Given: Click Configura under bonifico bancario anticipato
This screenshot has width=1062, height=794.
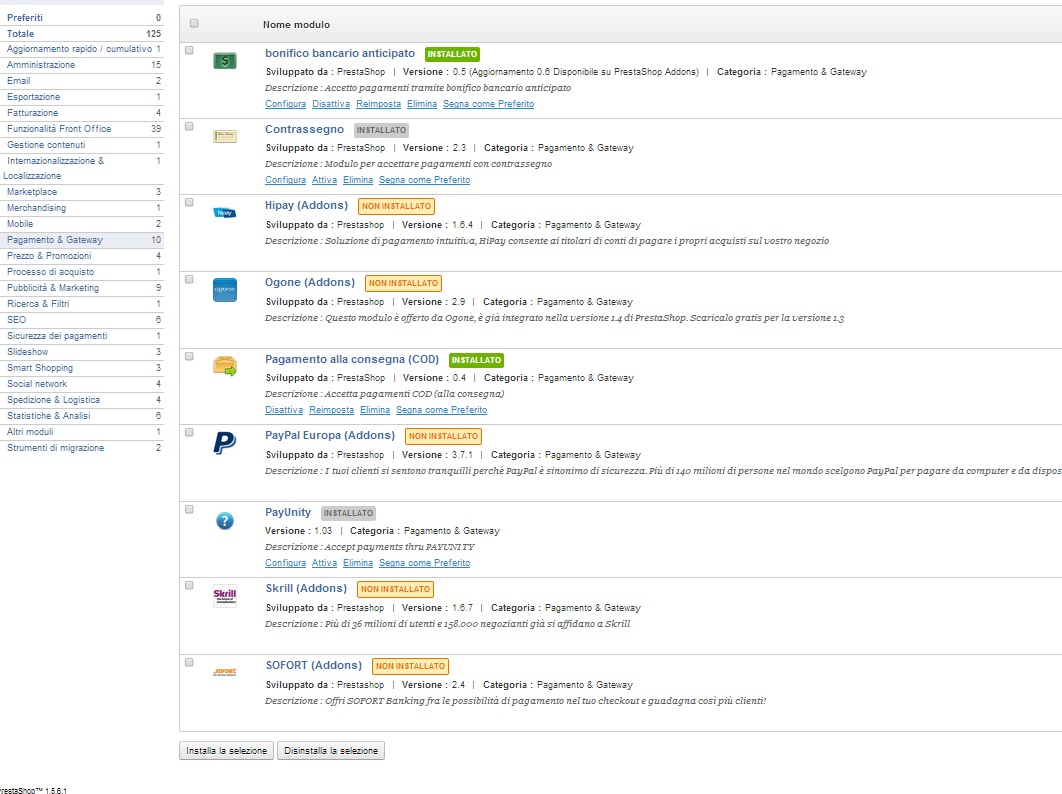Looking at the screenshot, I should (x=285, y=104).
